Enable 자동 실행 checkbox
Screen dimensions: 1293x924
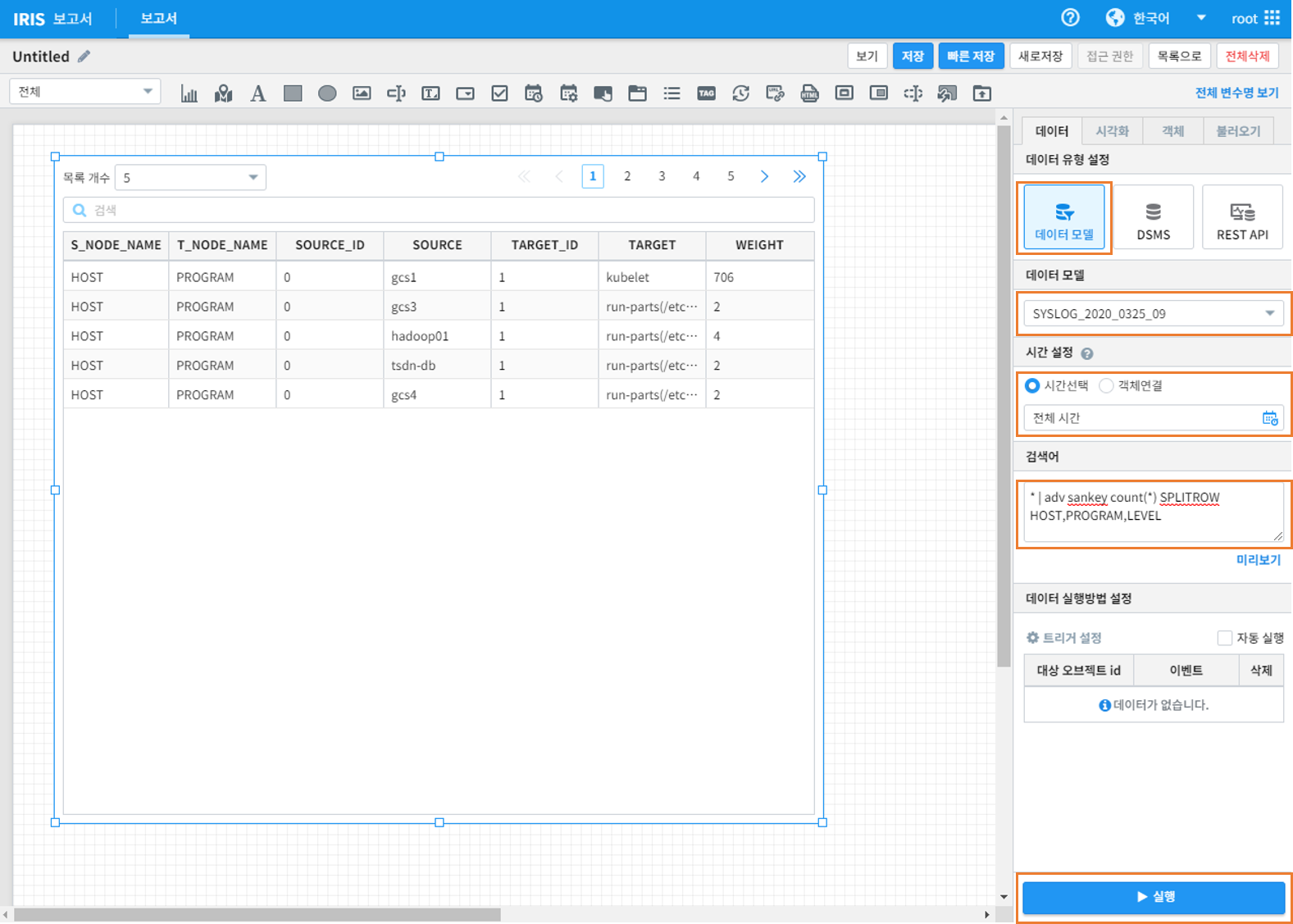[1225, 638]
